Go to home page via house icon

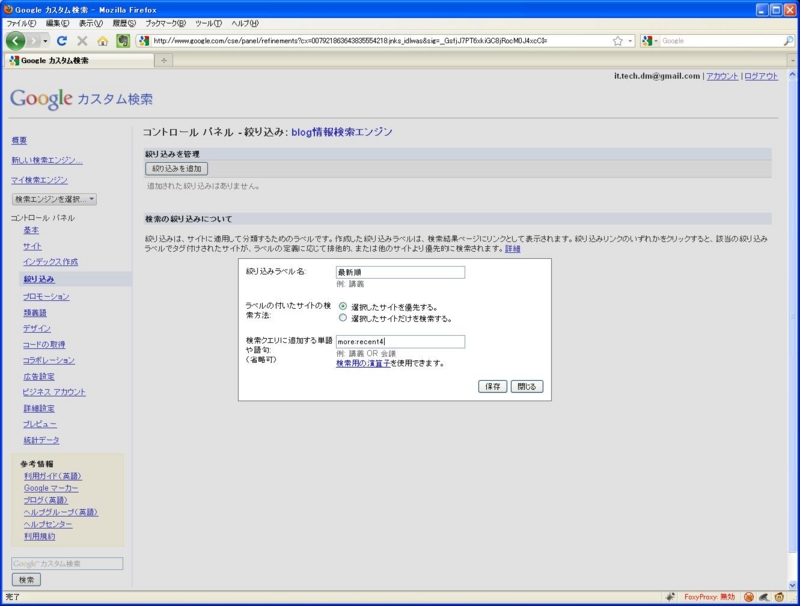click(103, 41)
